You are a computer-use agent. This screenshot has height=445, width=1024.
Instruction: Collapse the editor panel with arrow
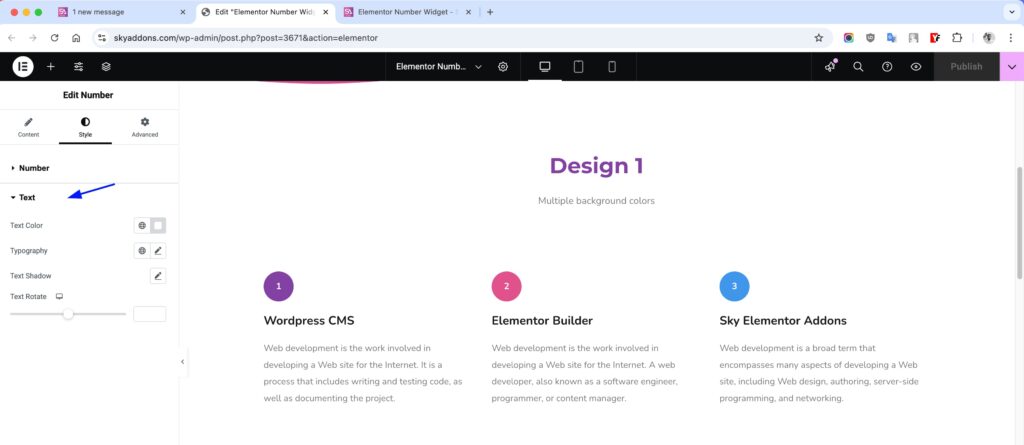coord(182,361)
